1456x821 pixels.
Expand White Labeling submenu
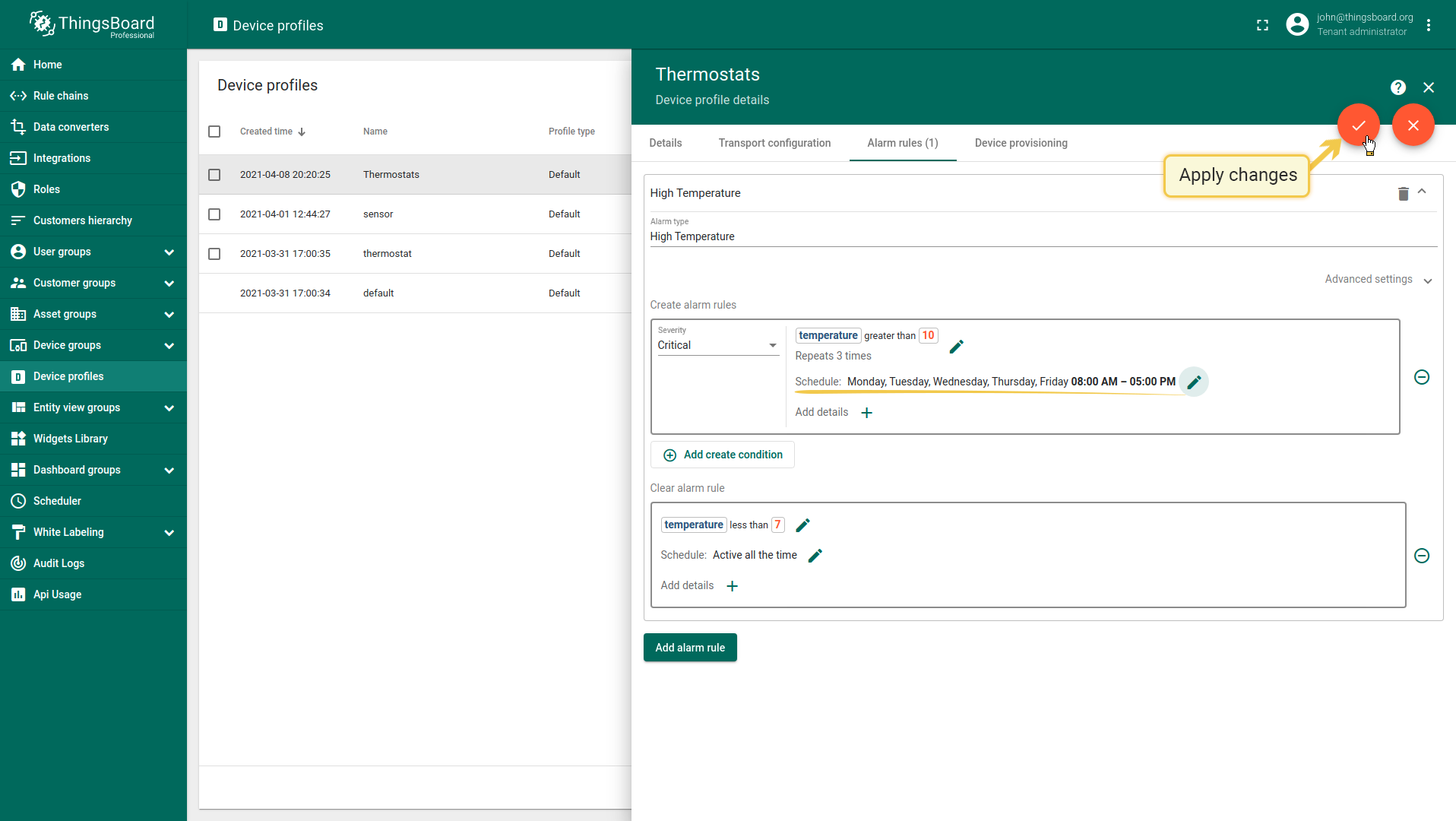[x=169, y=532]
